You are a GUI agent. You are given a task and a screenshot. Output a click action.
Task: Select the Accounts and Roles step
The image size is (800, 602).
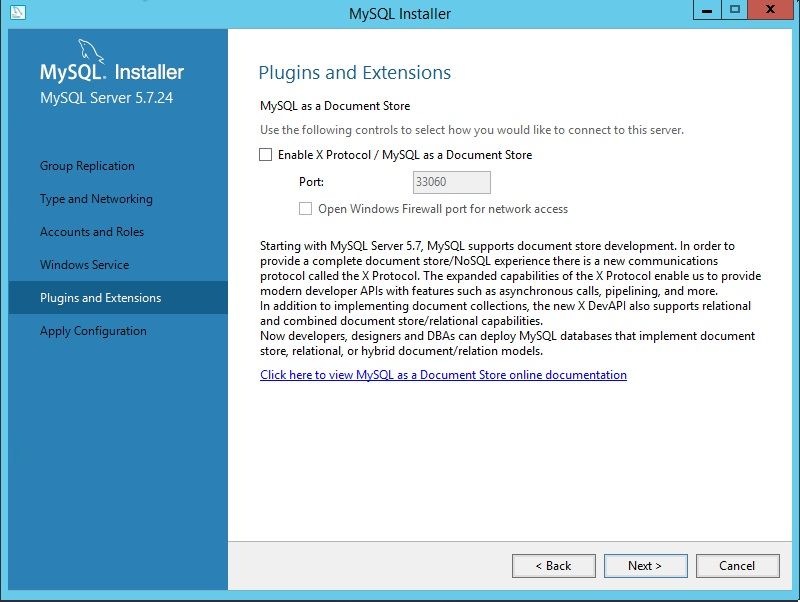[92, 232]
